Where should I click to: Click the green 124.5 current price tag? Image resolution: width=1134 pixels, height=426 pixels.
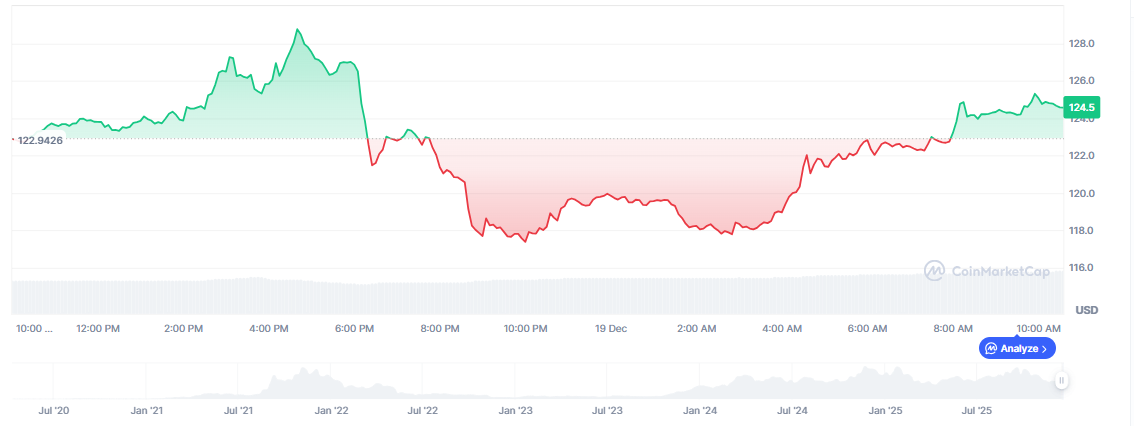click(1081, 107)
